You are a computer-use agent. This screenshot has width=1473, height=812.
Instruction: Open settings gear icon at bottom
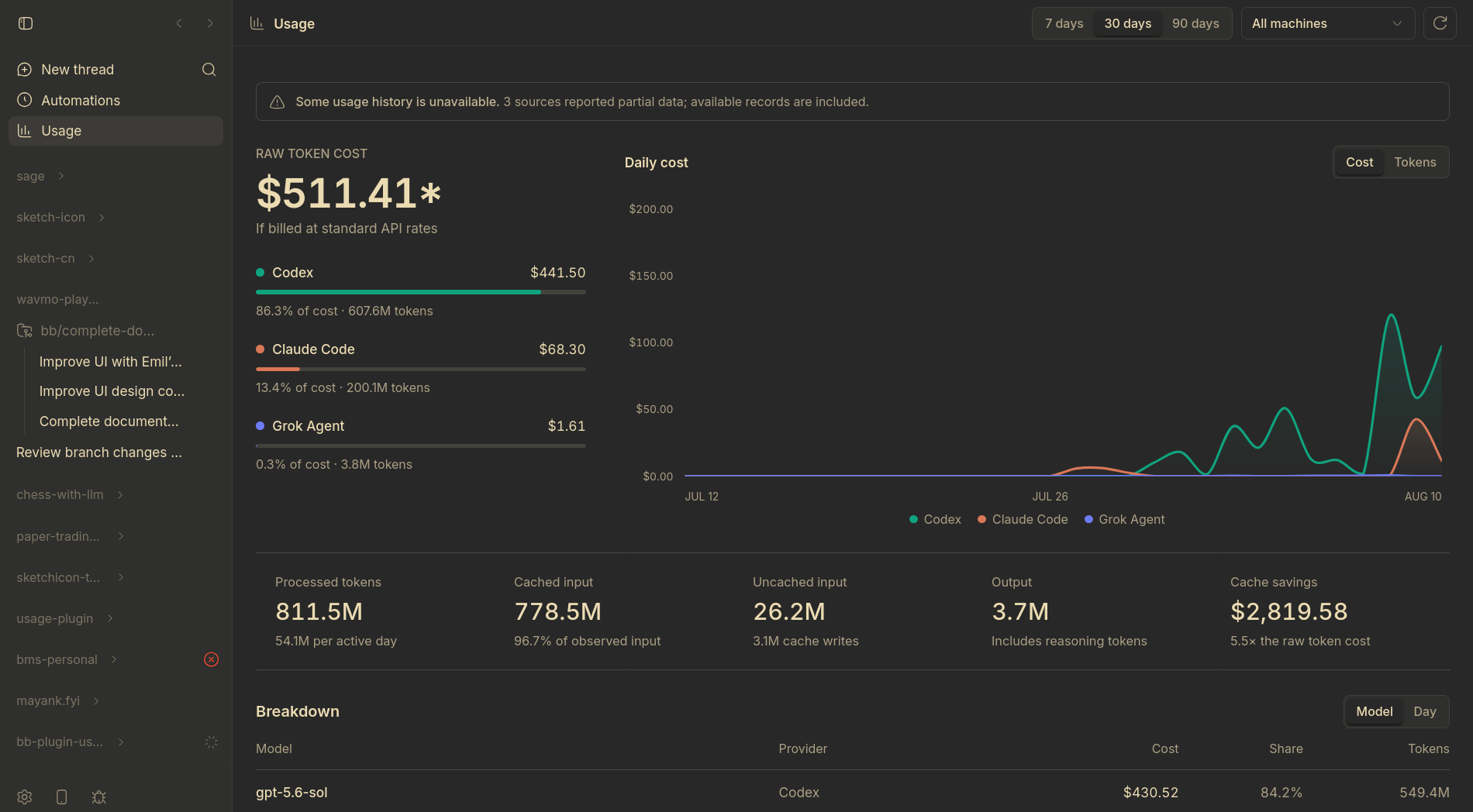point(25,797)
